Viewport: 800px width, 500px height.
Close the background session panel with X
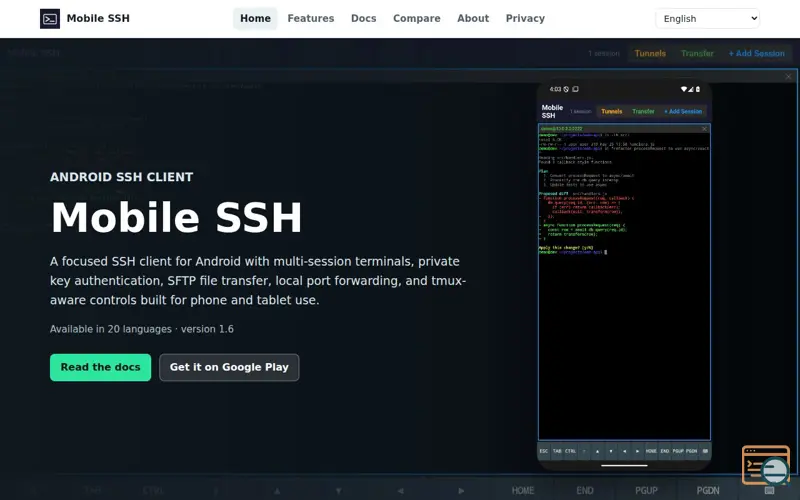(x=789, y=77)
